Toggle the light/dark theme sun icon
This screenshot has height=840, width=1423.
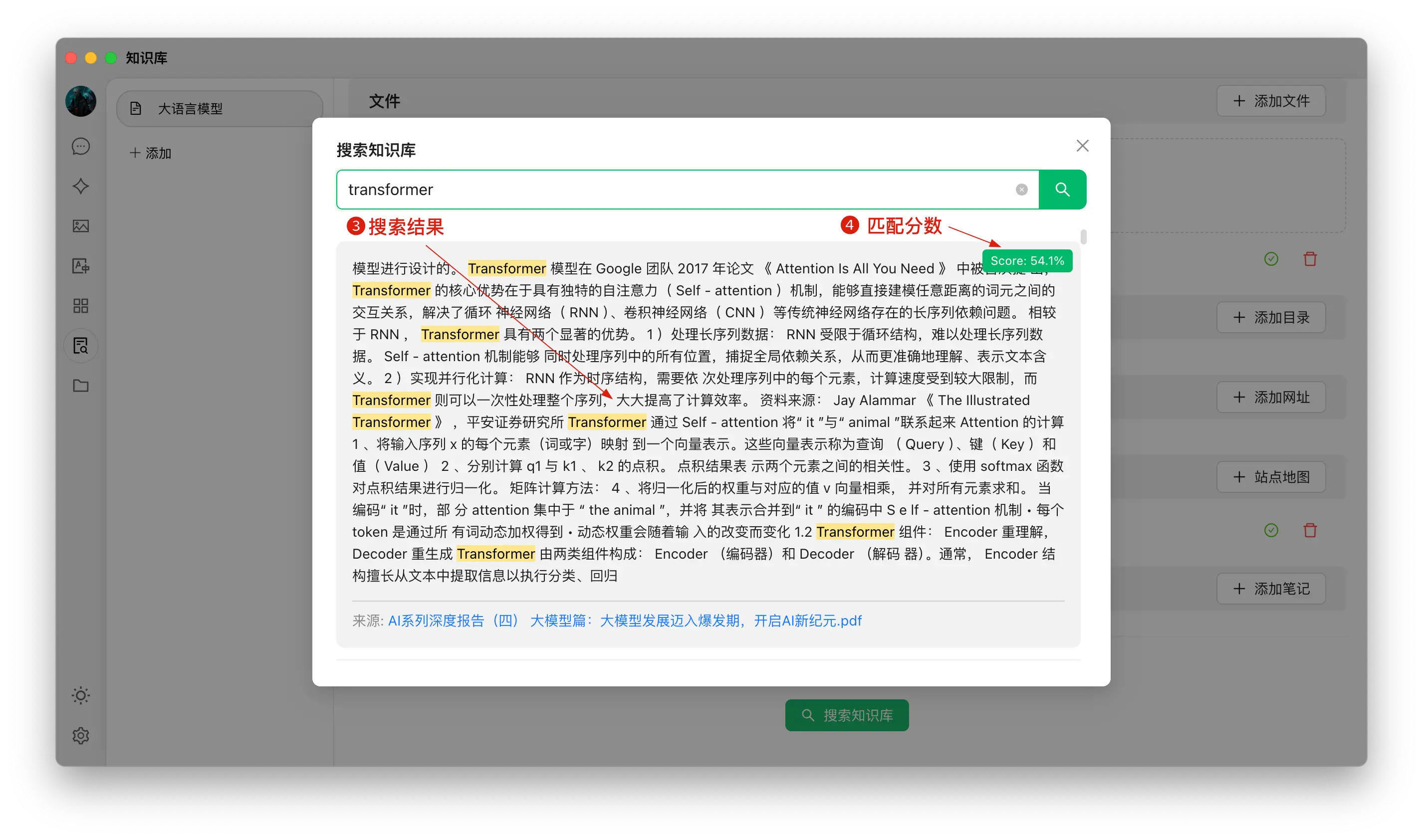(x=81, y=695)
